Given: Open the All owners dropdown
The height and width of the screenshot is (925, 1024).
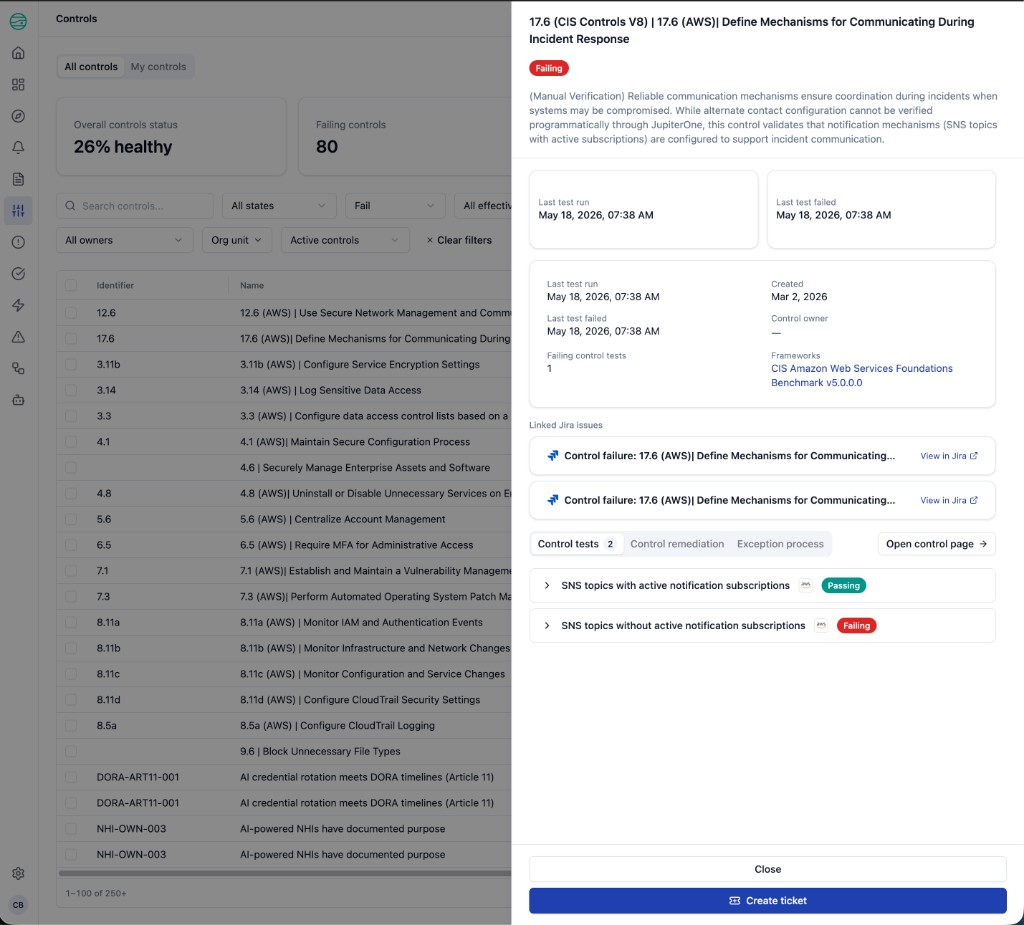Looking at the screenshot, I should coord(125,240).
